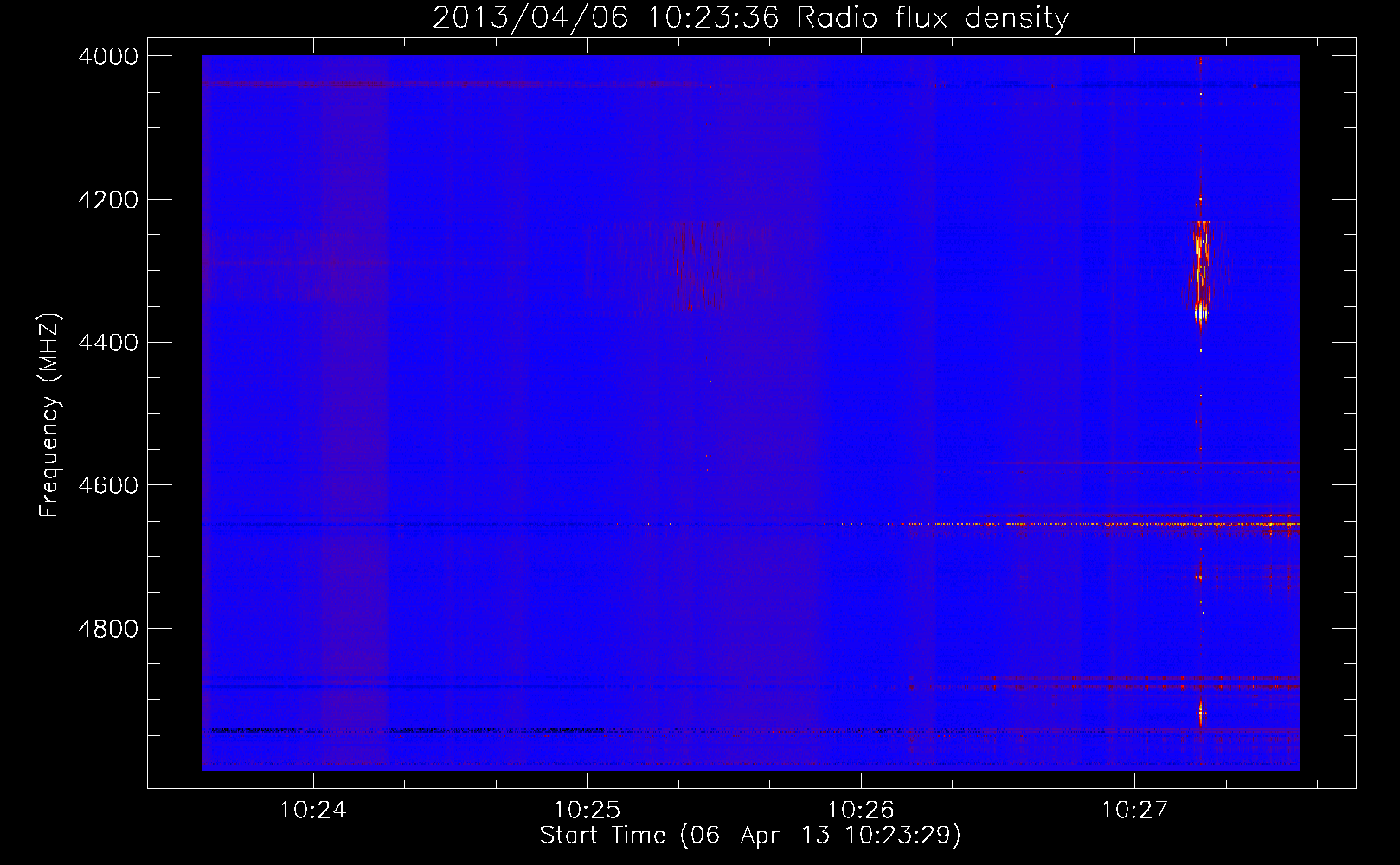Select the 4800 frequency axis label
The image size is (1400, 865).
point(108,629)
